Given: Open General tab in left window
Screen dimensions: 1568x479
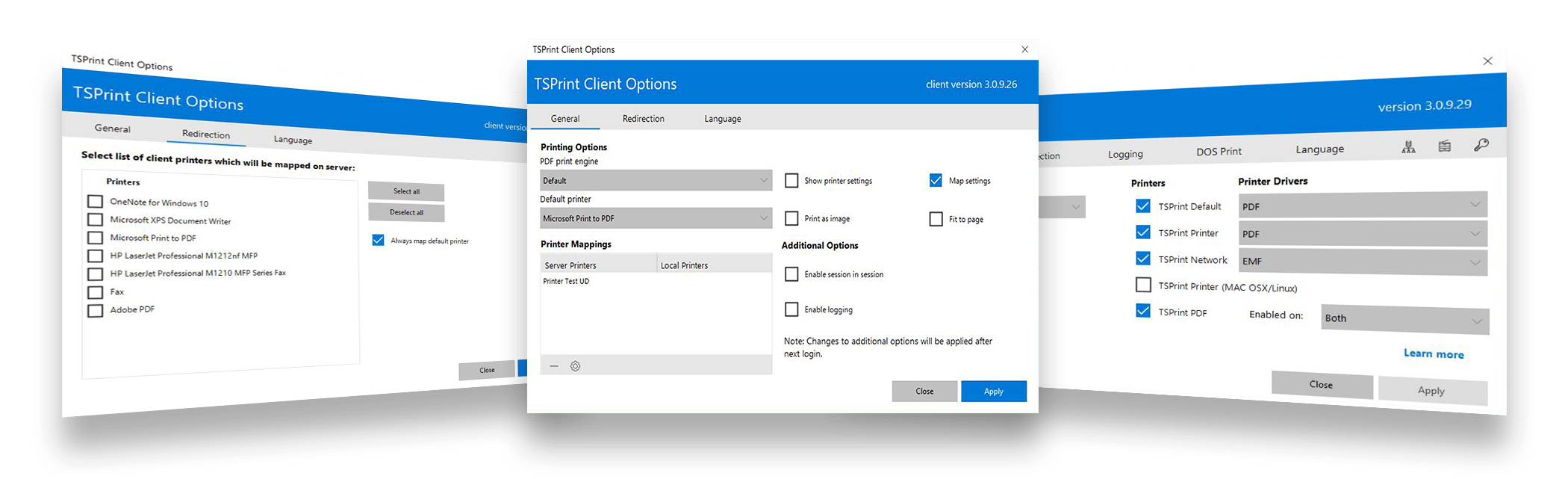Looking at the screenshot, I should pos(113,129).
